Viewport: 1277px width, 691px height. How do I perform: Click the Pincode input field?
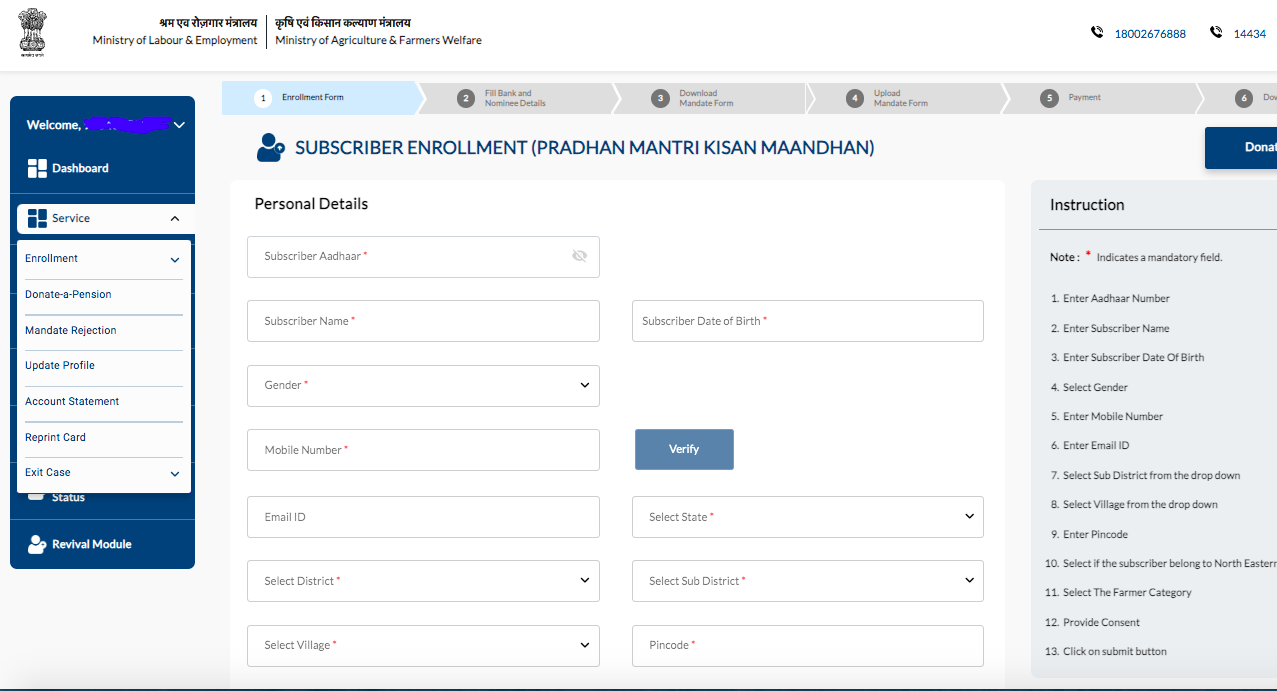pyautogui.click(x=807, y=644)
